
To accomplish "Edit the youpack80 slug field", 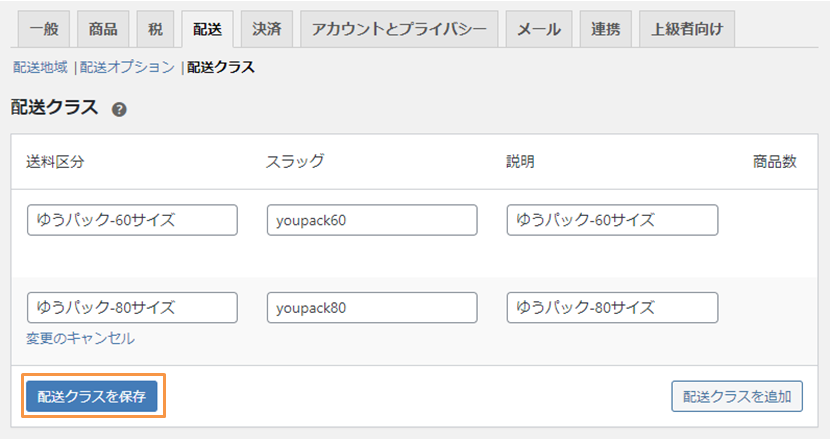I will pyautogui.click(x=372, y=307).
